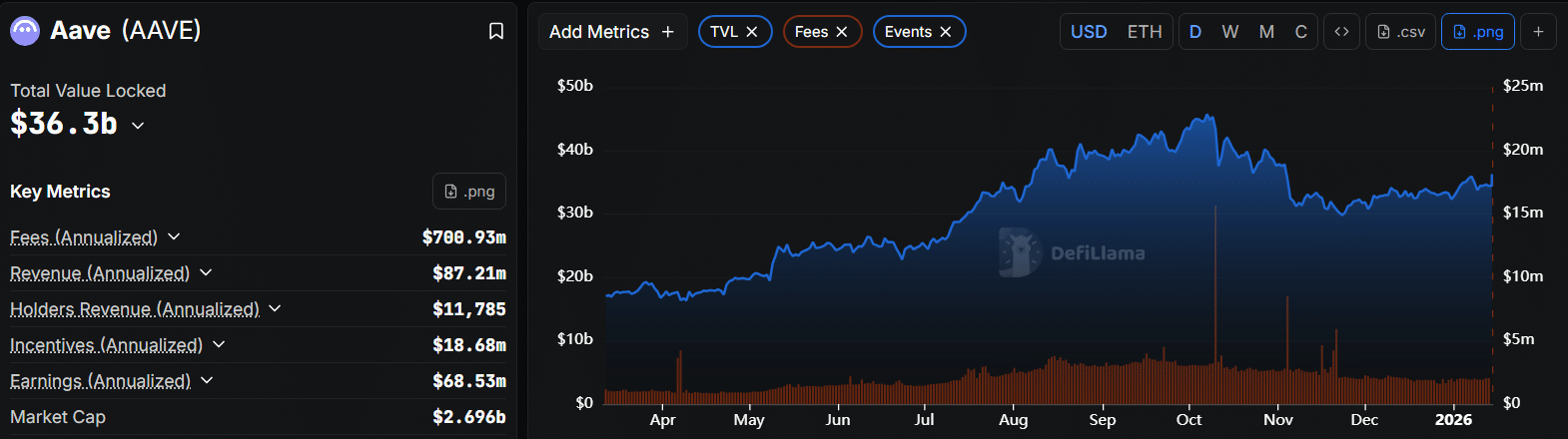
Task: Download chart as .png
Action: point(1478,32)
